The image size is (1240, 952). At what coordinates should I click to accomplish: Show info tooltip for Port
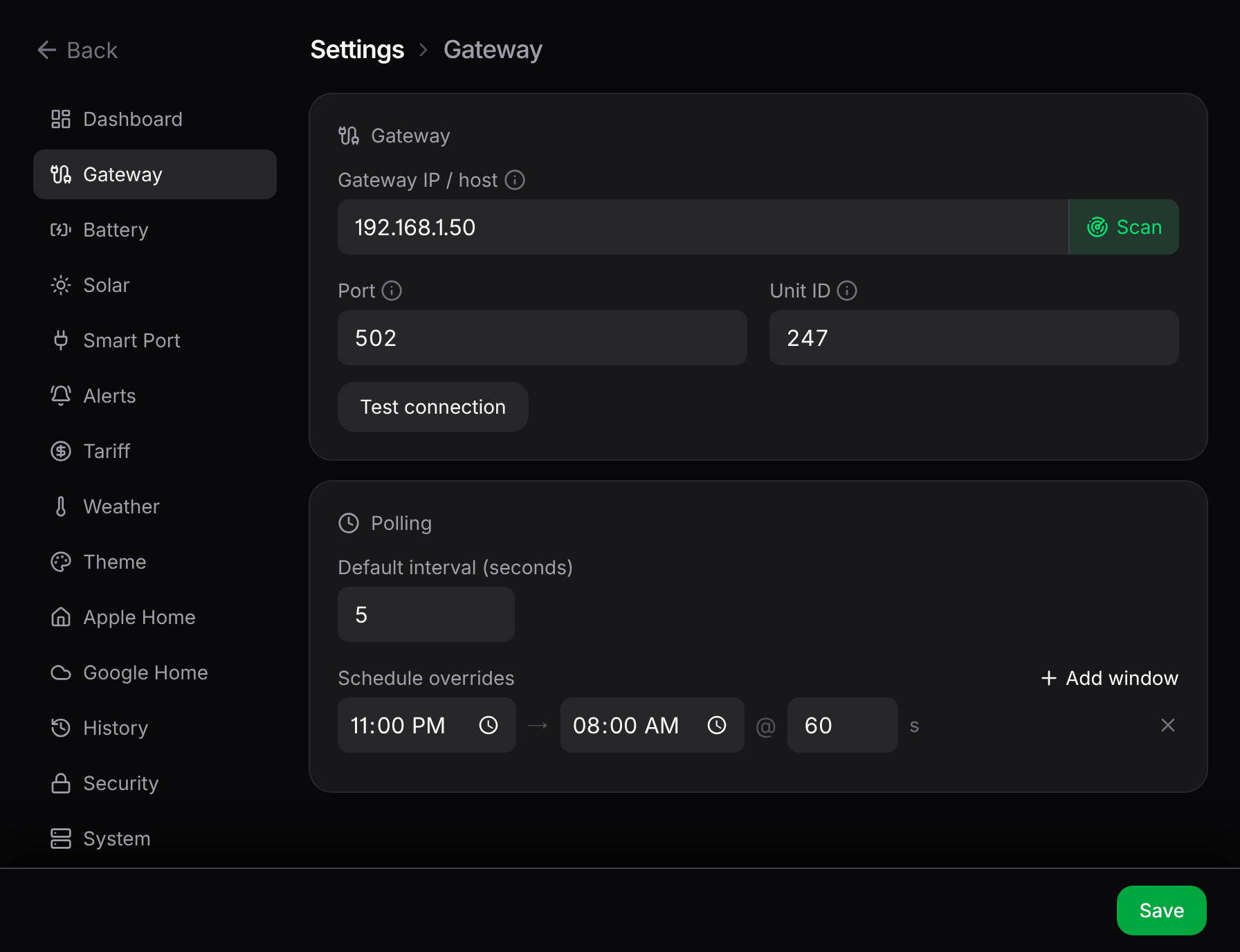click(392, 291)
